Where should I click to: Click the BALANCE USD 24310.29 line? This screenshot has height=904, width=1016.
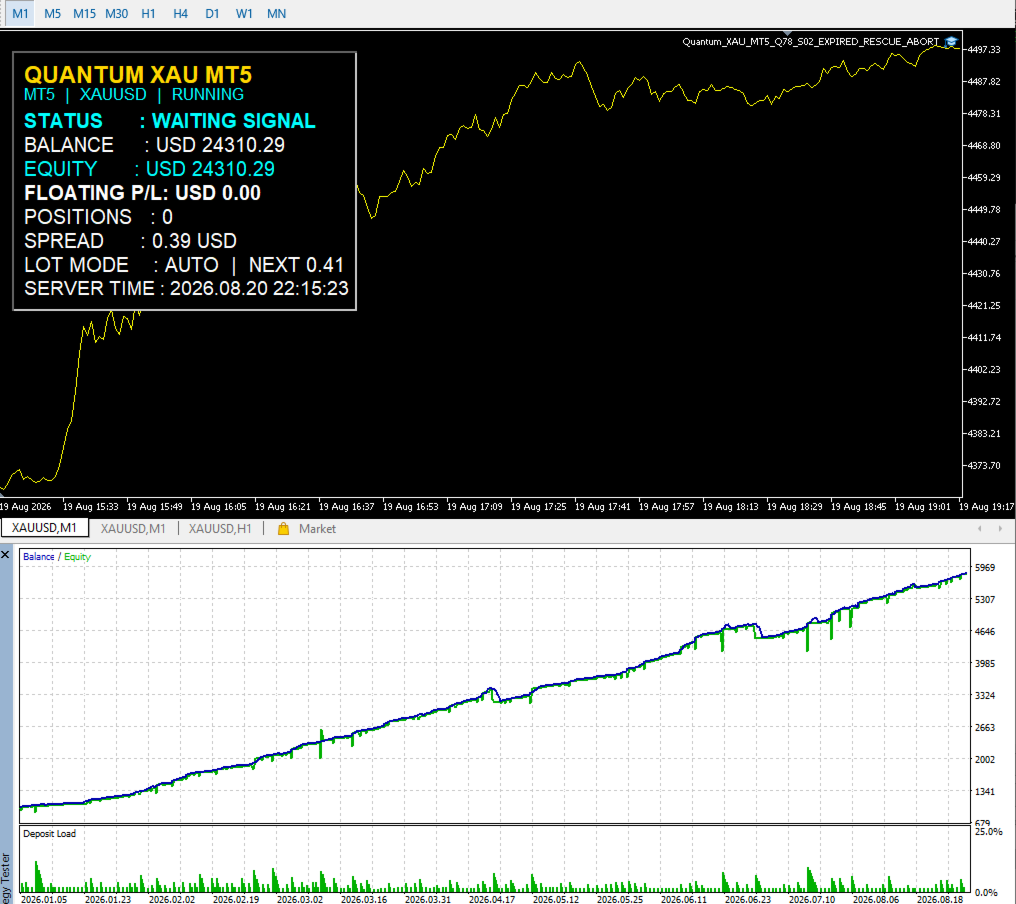[154, 145]
